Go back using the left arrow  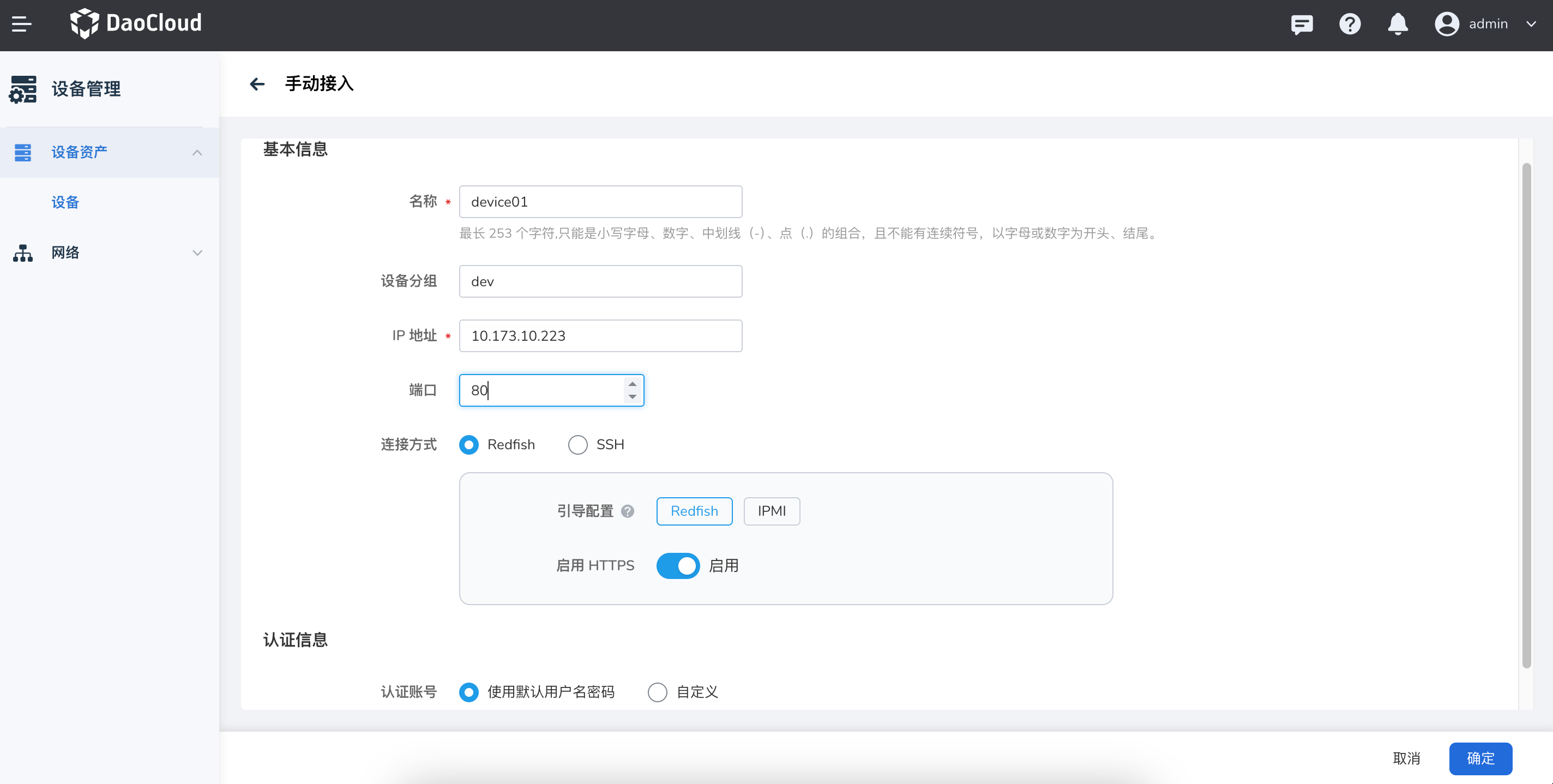click(257, 84)
